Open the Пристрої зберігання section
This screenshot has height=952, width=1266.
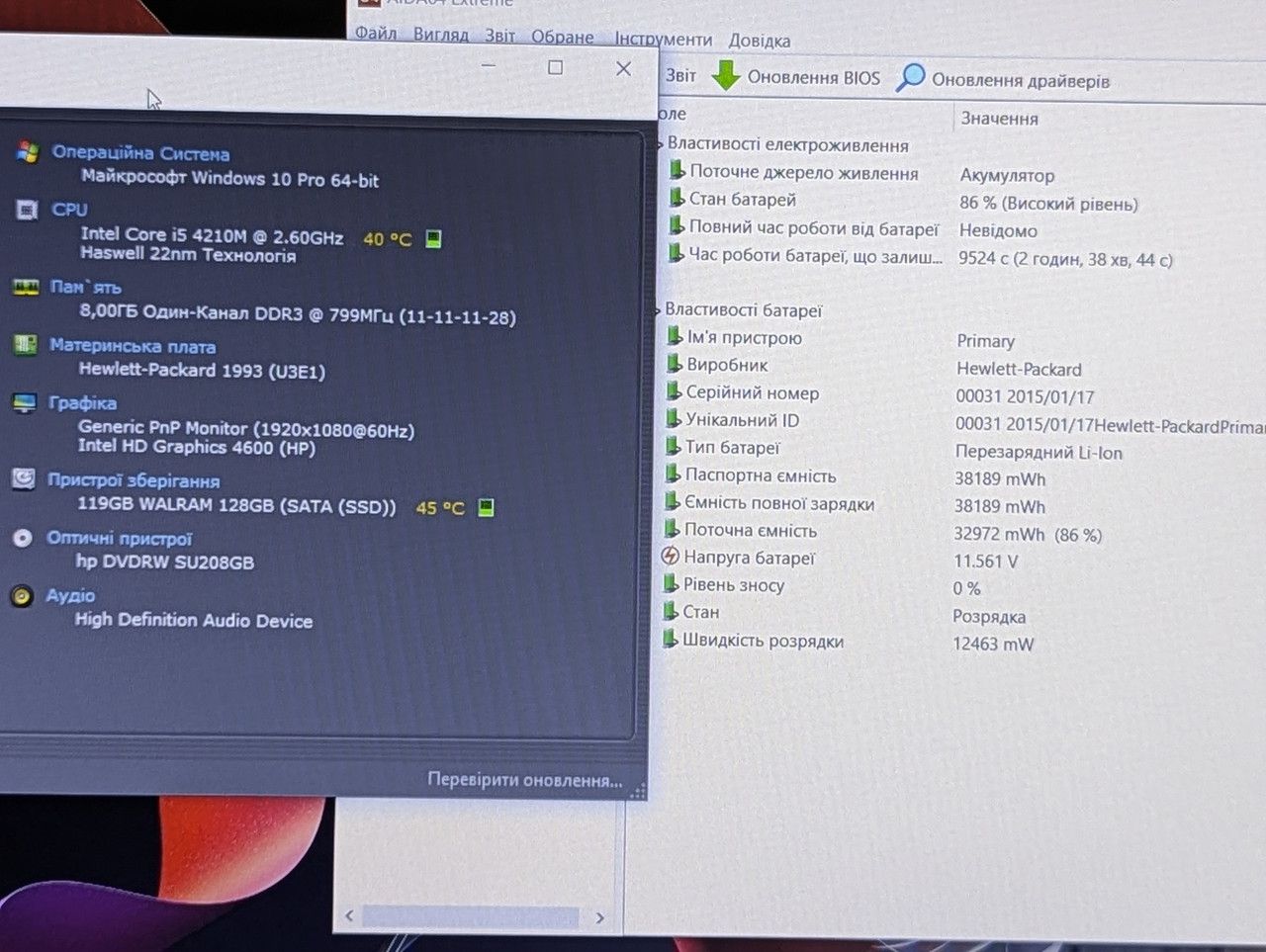(134, 481)
